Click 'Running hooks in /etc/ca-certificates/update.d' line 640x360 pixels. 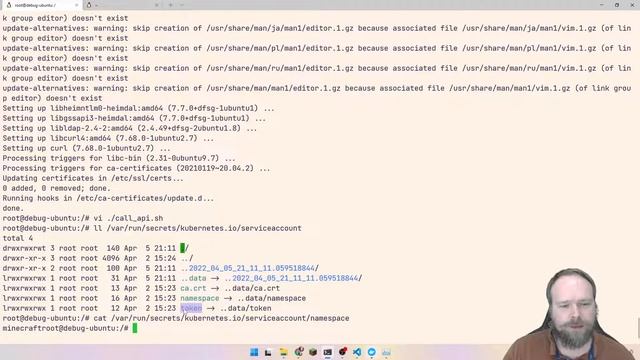(108, 198)
